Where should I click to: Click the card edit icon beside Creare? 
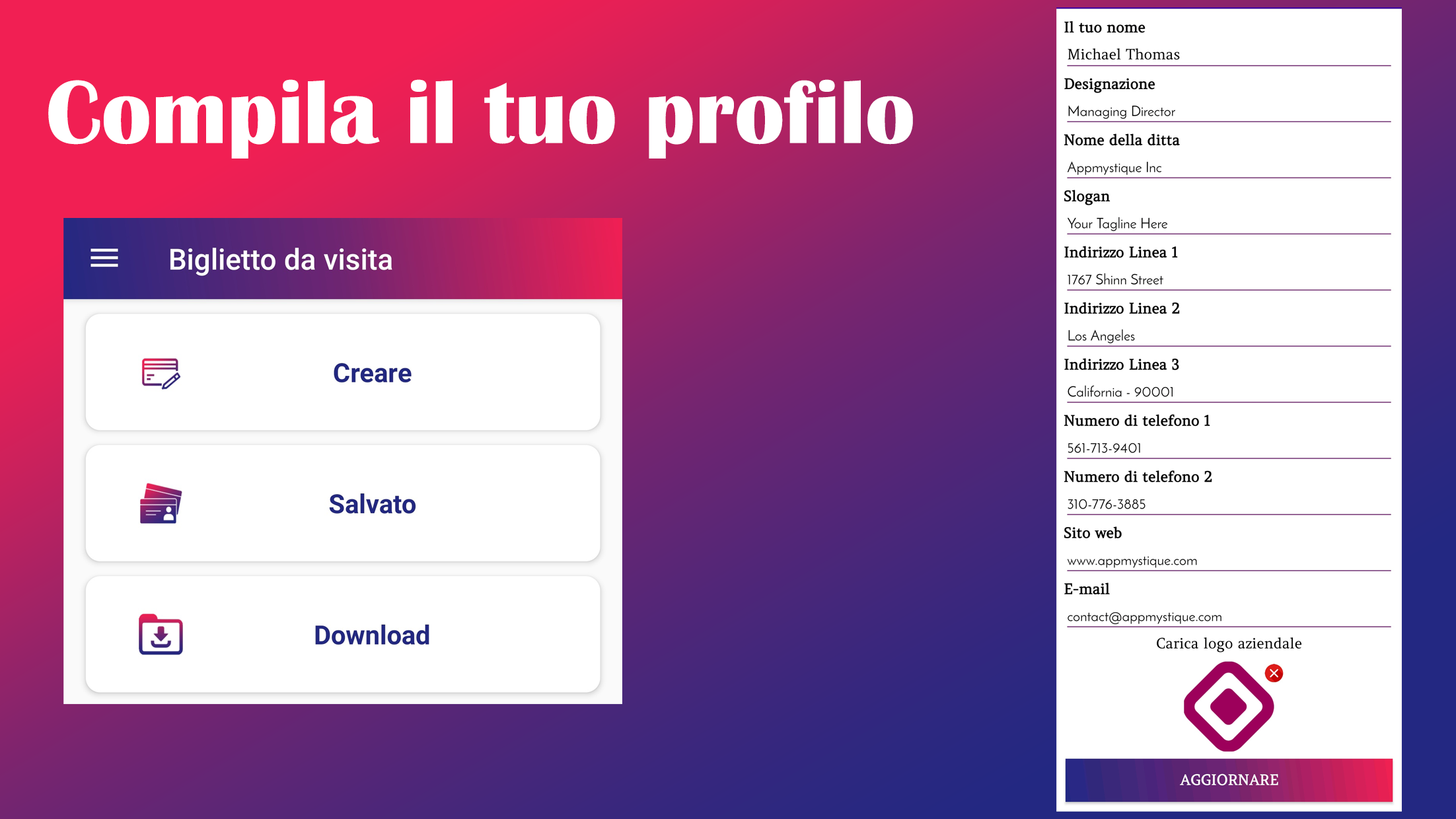point(161,373)
